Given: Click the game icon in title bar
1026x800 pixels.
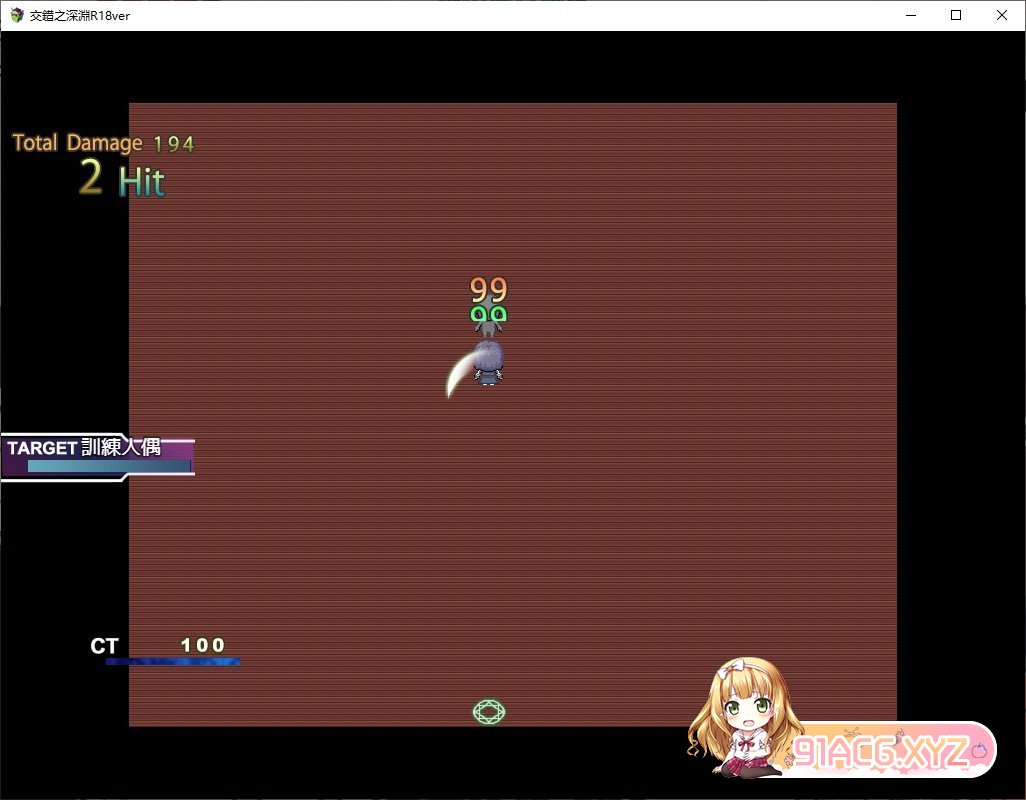Looking at the screenshot, I should pos(16,15).
